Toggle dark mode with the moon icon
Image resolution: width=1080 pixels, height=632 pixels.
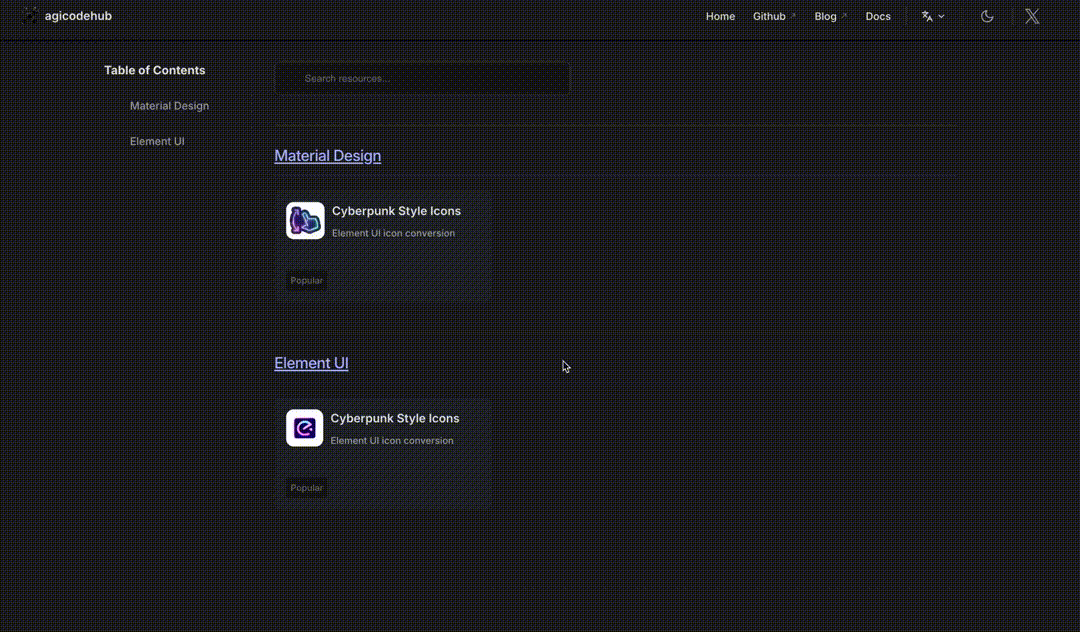click(x=987, y=16)
